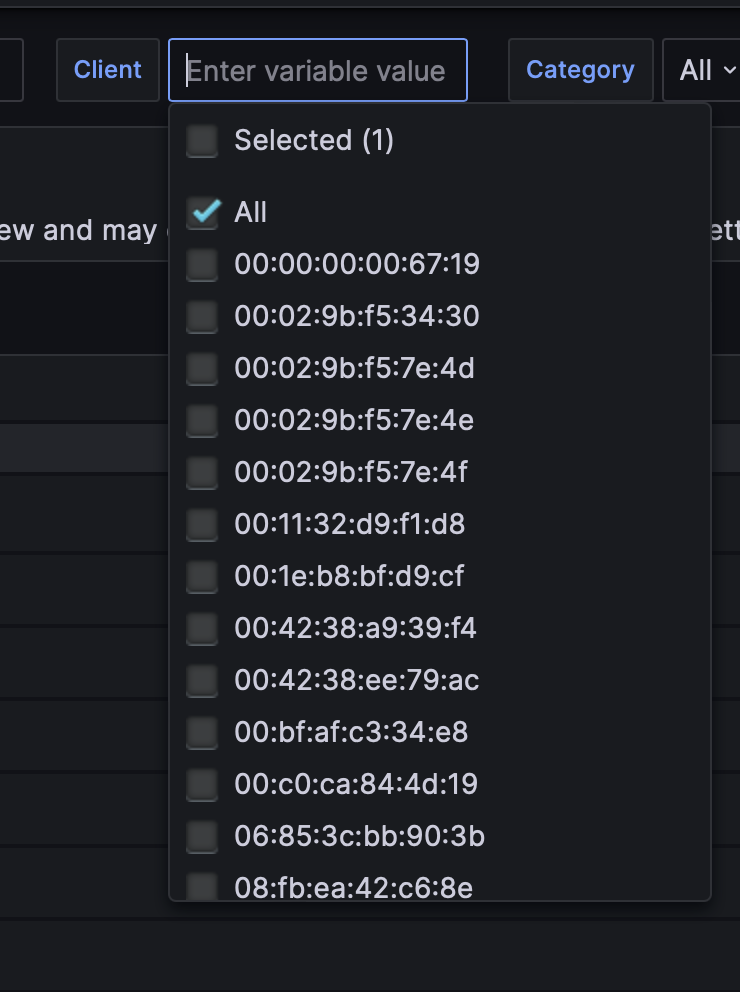Expand the dropdown chevron beside All
This screenshot has width=740, height=992.
730,70
